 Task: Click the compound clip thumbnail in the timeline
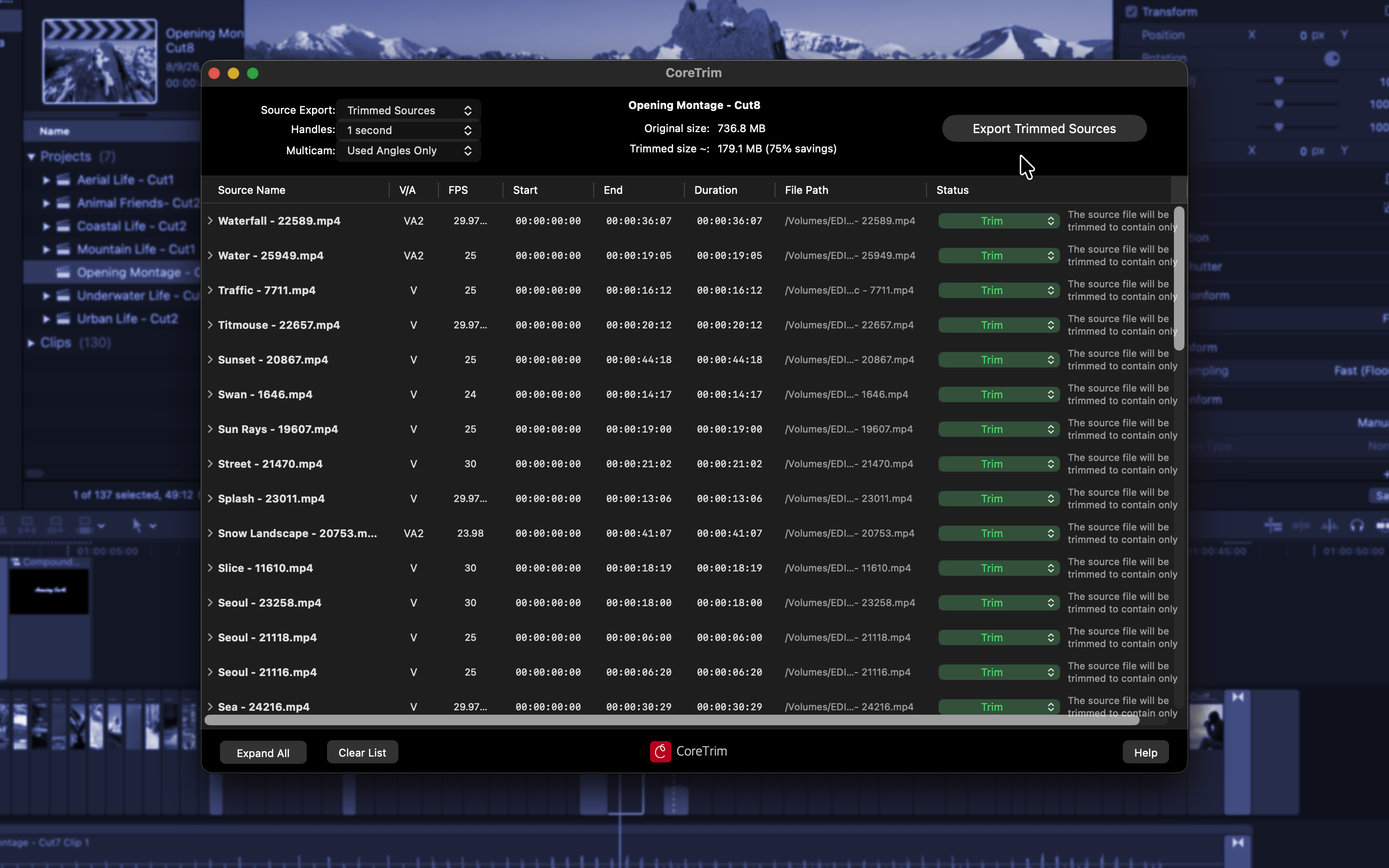point(49,591)
